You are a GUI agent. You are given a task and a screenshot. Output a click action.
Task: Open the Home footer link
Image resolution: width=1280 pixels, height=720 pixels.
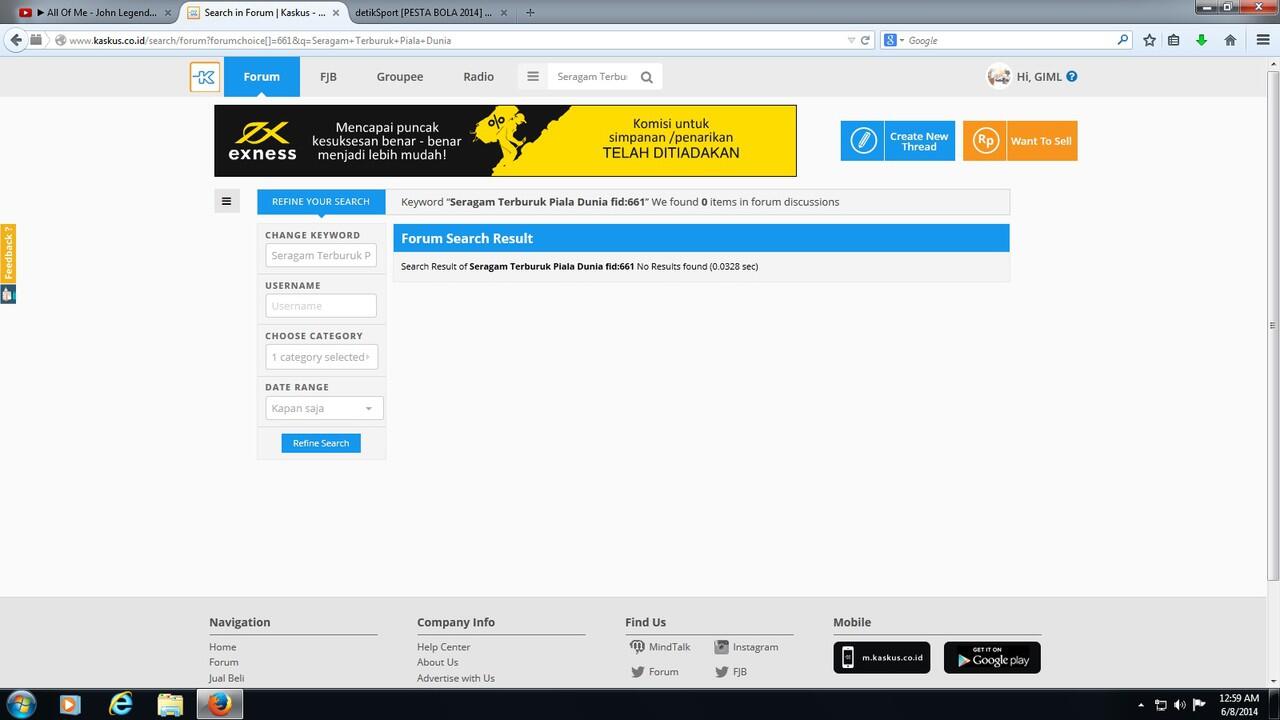(x=223, y=647)
